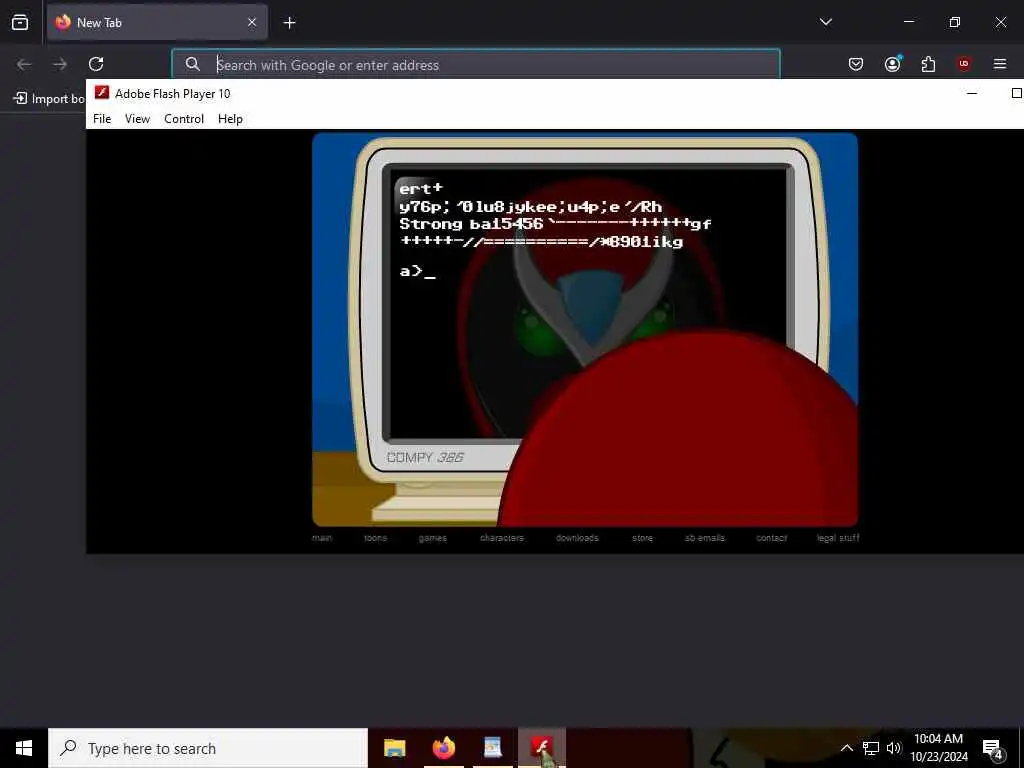Viewport: 1024px width, 768px height.
Task: Open the network status tray icon
Action: tap(871, 748)
